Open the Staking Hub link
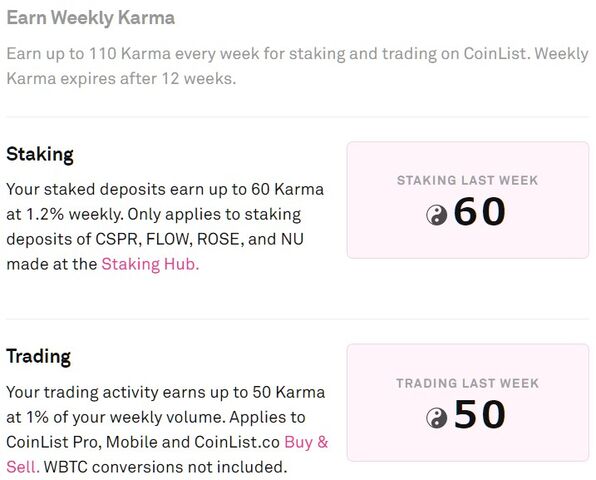Screen dimensions: 596x480 tap(150, 264)
